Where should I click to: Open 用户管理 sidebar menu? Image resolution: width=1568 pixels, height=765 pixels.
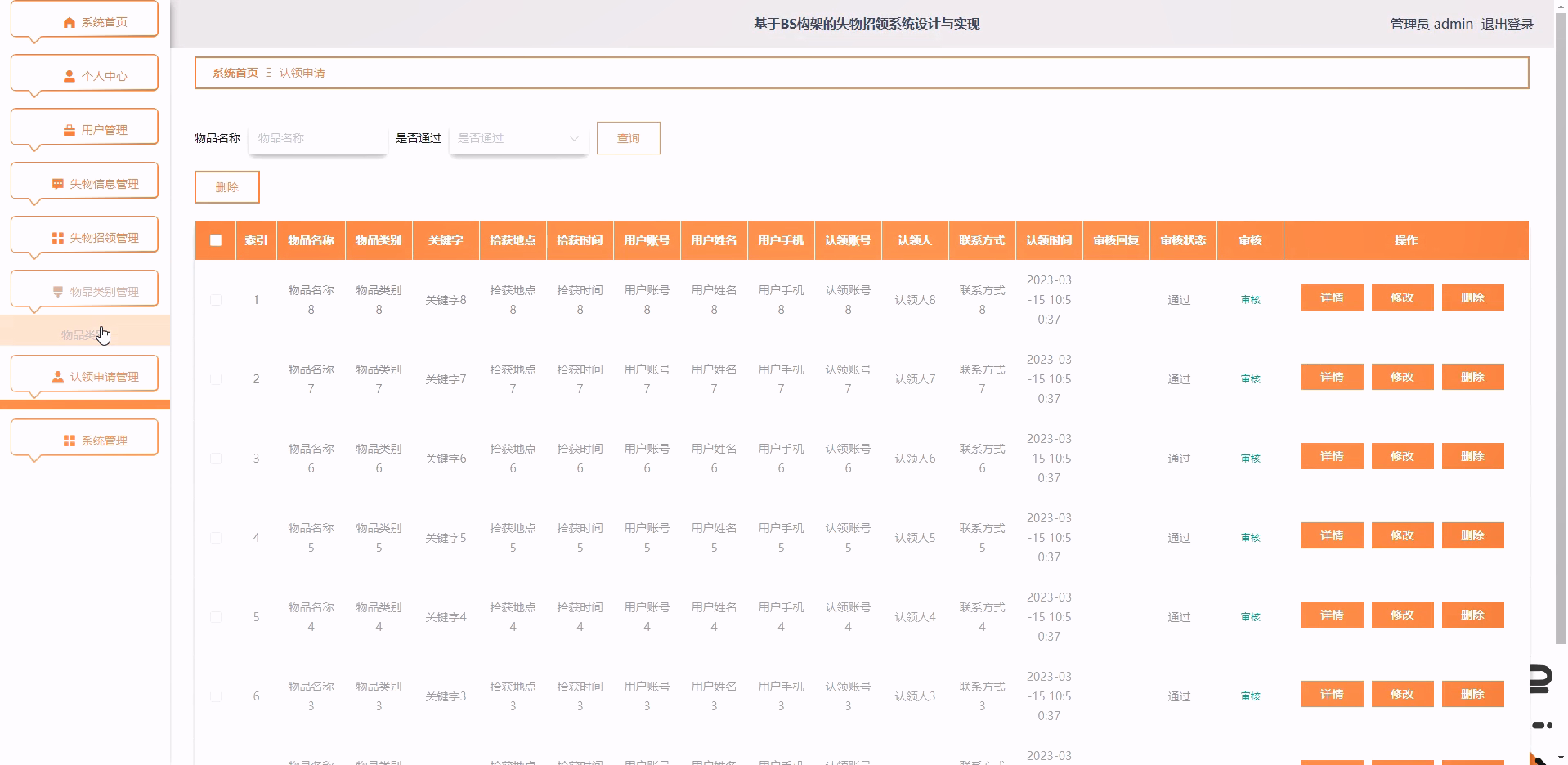pos(84,127)
